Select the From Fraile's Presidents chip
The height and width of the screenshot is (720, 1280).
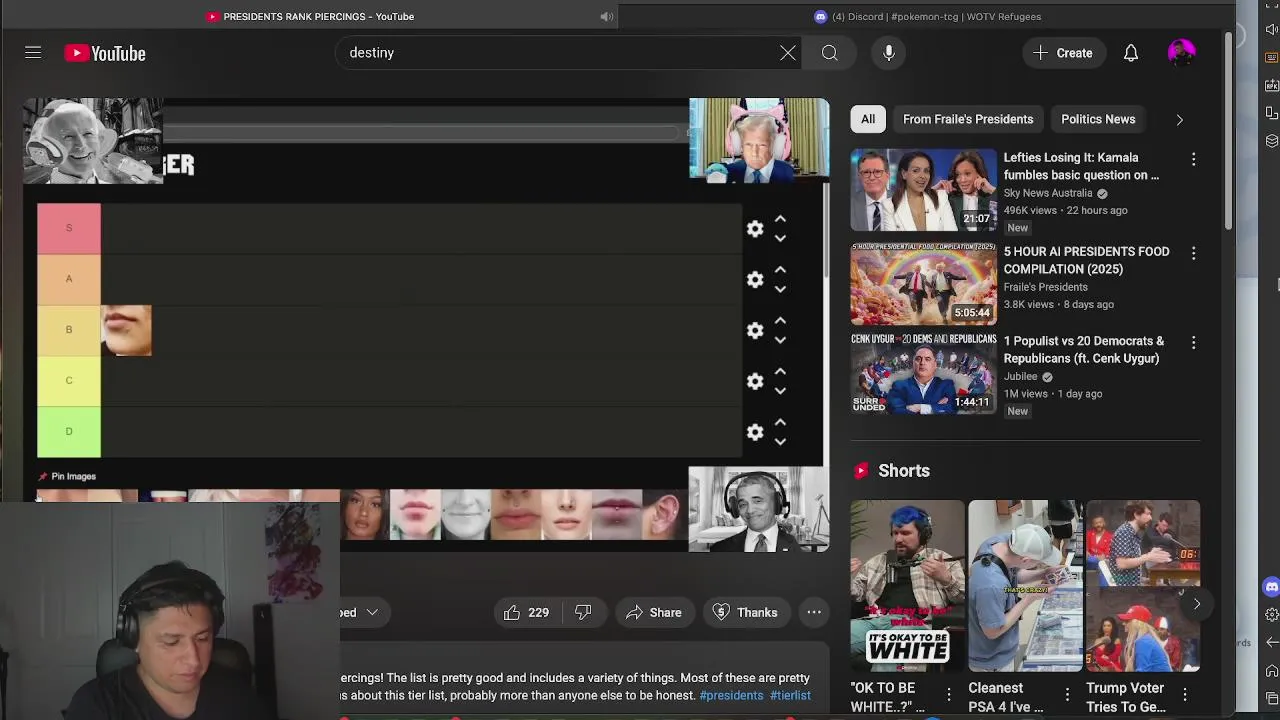(968, 119)
